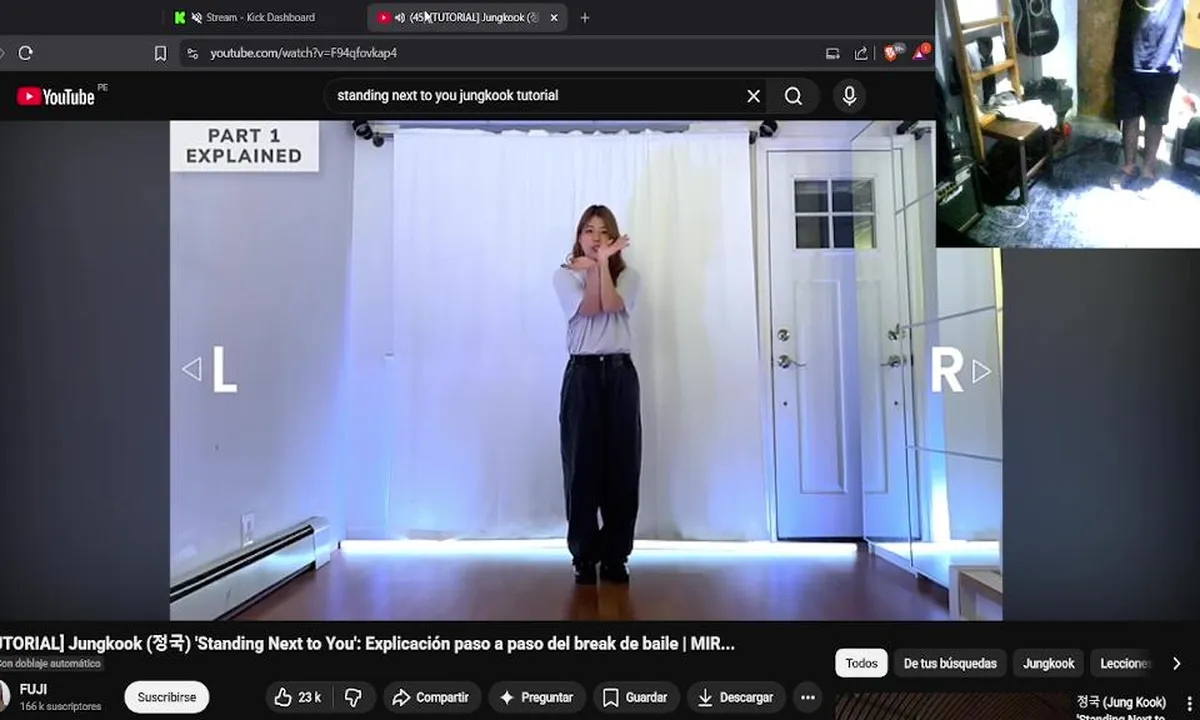Bookmark this page with the bookmark icon
This screenshot has width=1200, height=720.
click(x=160, y=53)
